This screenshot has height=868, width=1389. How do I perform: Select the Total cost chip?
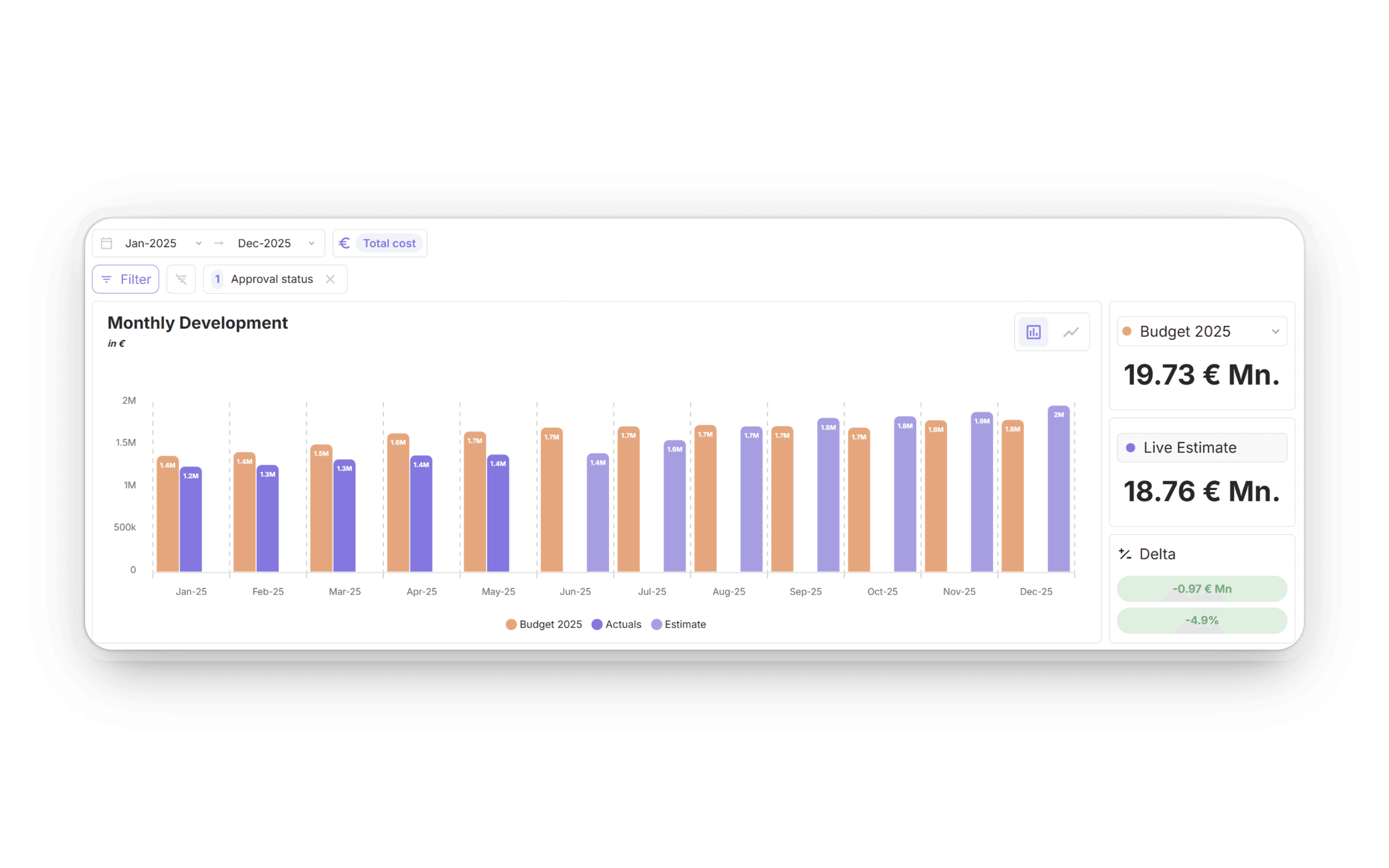389,244
